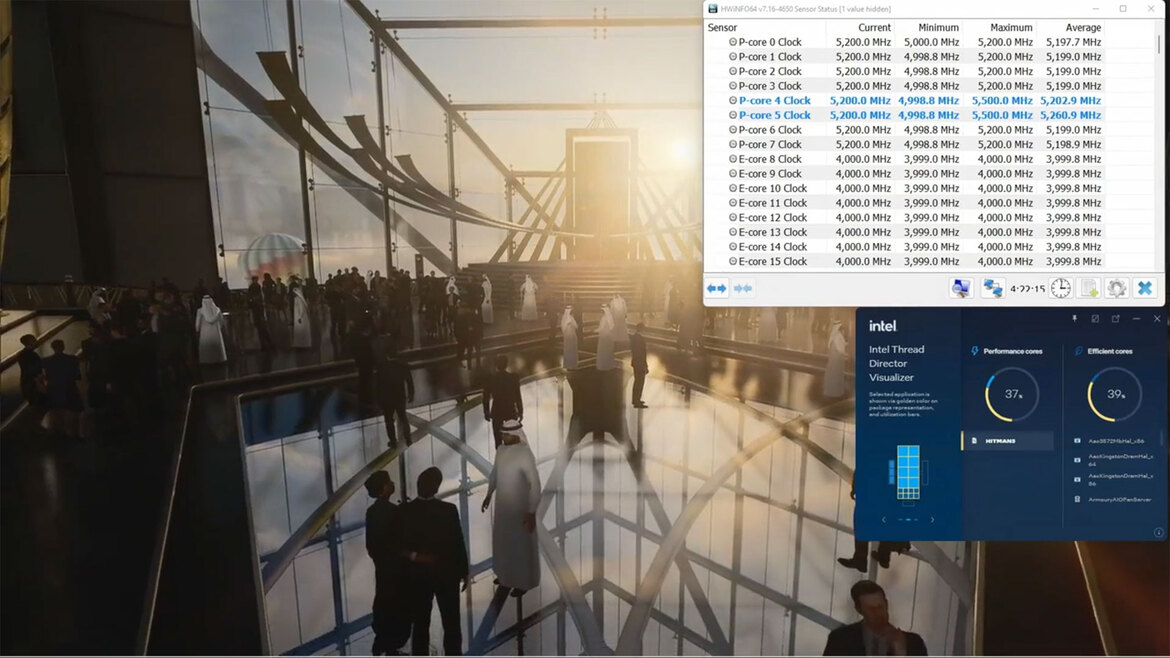
Task: Click the HITMAN3 file icon
Action: tap(974, 441)
